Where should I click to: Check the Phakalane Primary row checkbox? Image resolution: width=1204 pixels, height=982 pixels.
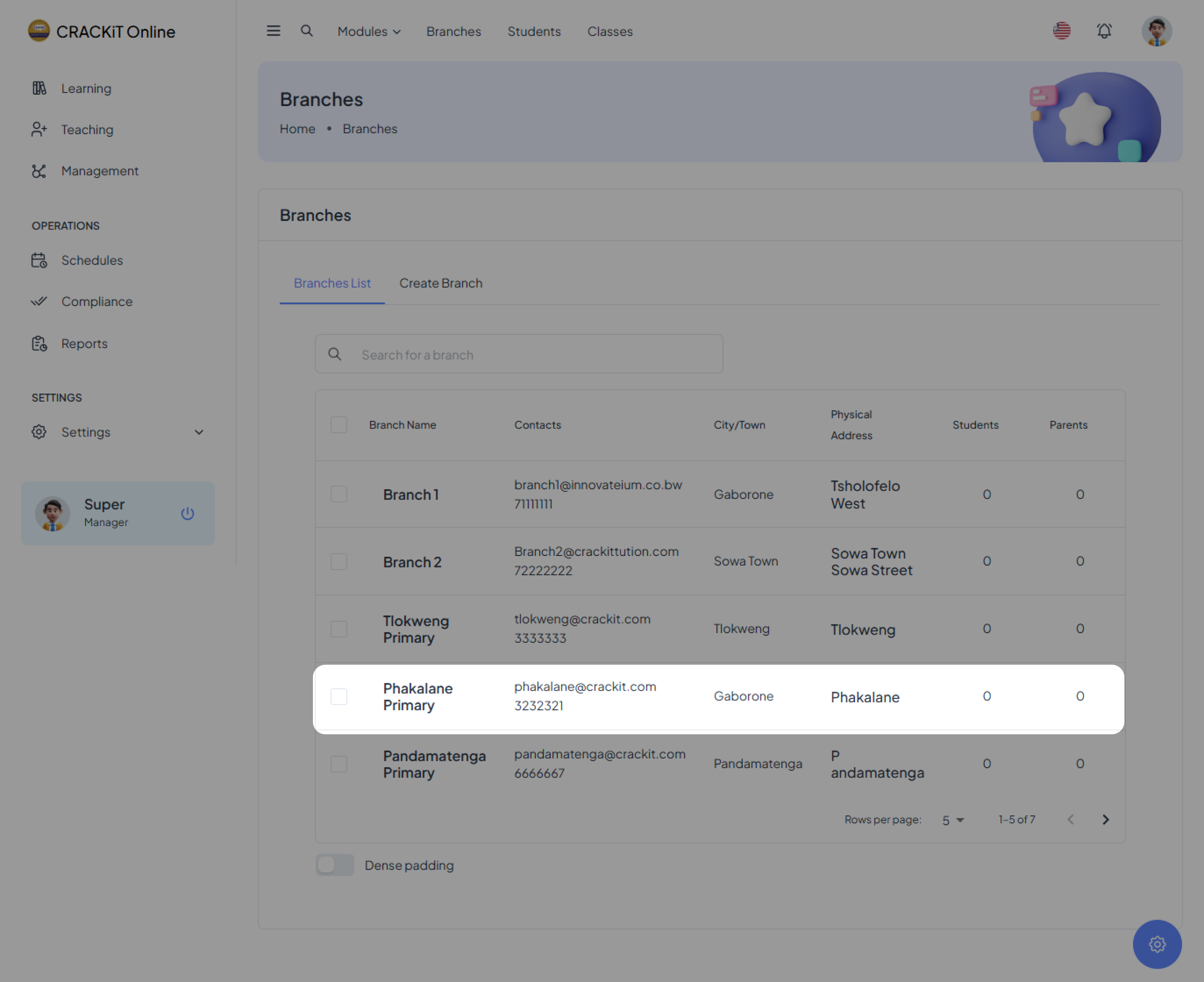(x=339, y=696)
